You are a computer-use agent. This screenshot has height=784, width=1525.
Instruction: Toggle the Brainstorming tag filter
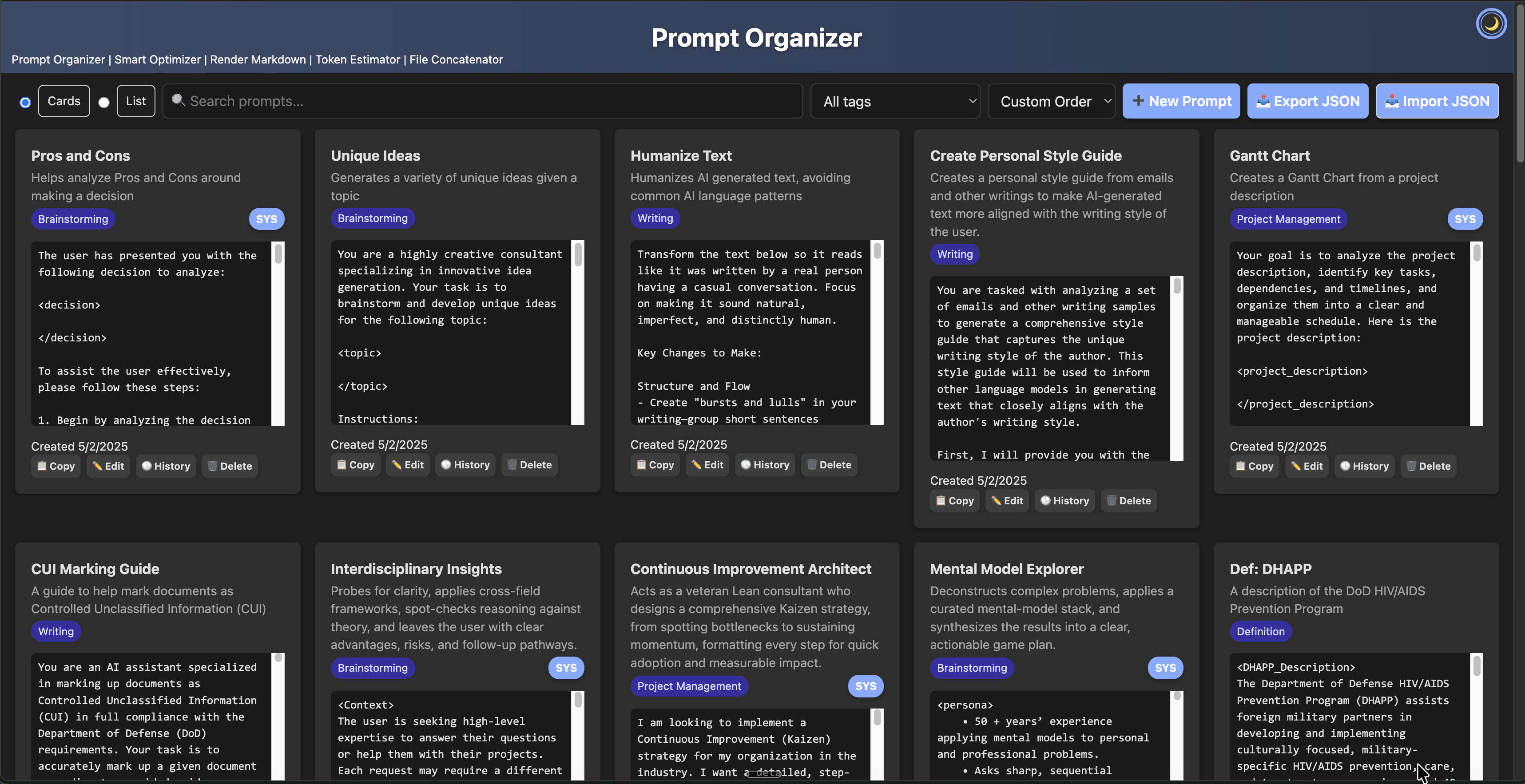(73, 219)
